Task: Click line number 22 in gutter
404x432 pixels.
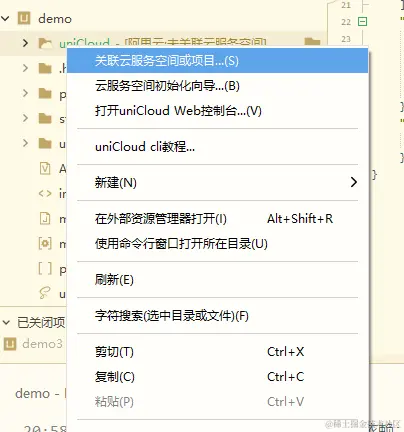Action: [346, 22]
